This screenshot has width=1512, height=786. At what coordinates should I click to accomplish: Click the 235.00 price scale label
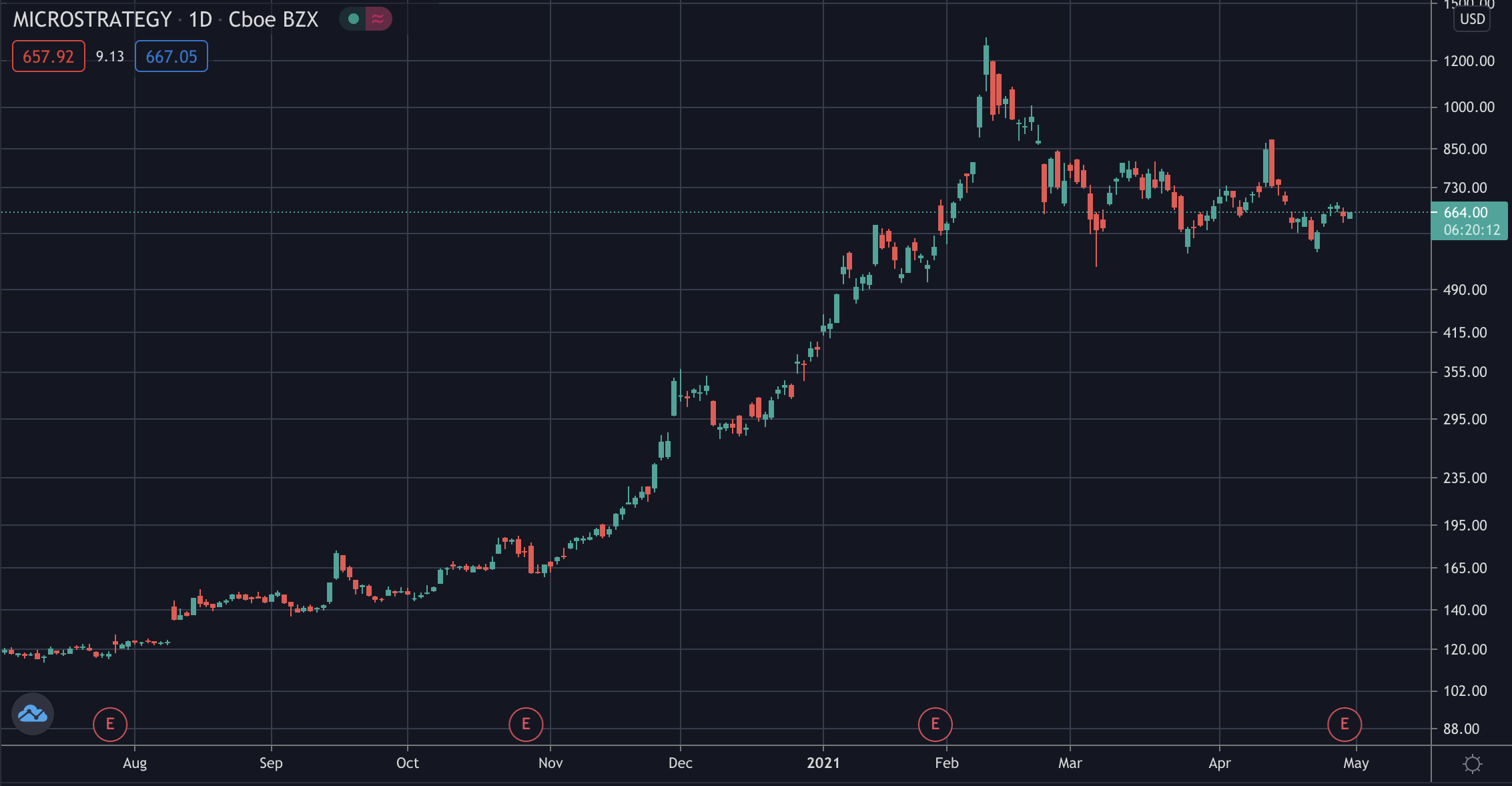[x=1465, y=478]
